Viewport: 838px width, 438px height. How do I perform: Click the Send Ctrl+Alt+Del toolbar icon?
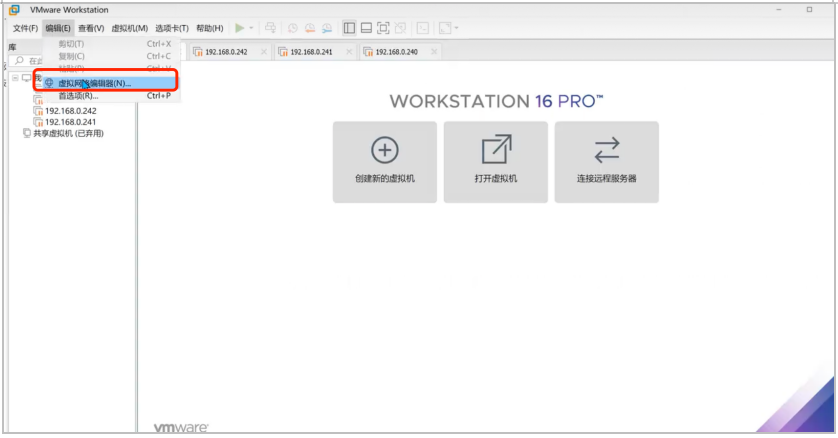pyautogui.click(x=270, y=28)
